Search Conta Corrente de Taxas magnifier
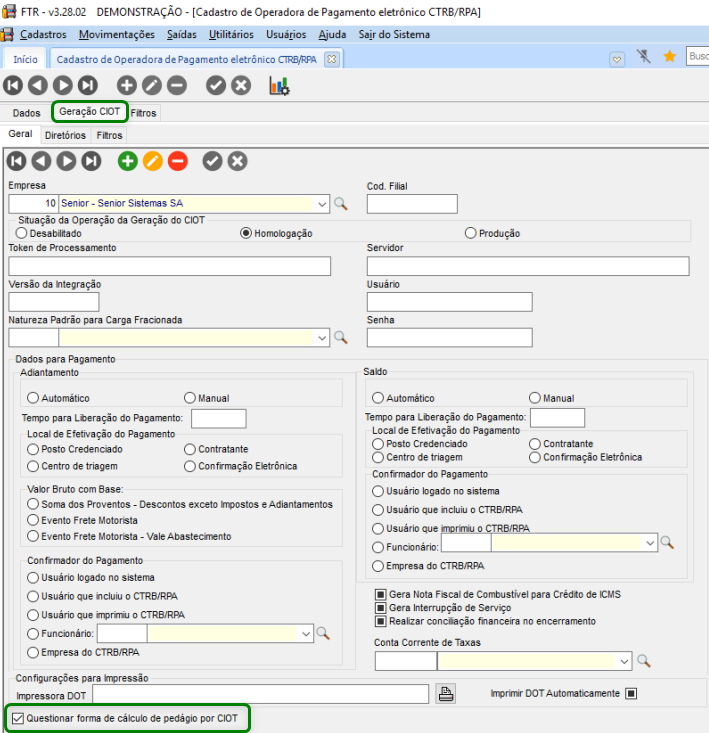 click(644, 661)
